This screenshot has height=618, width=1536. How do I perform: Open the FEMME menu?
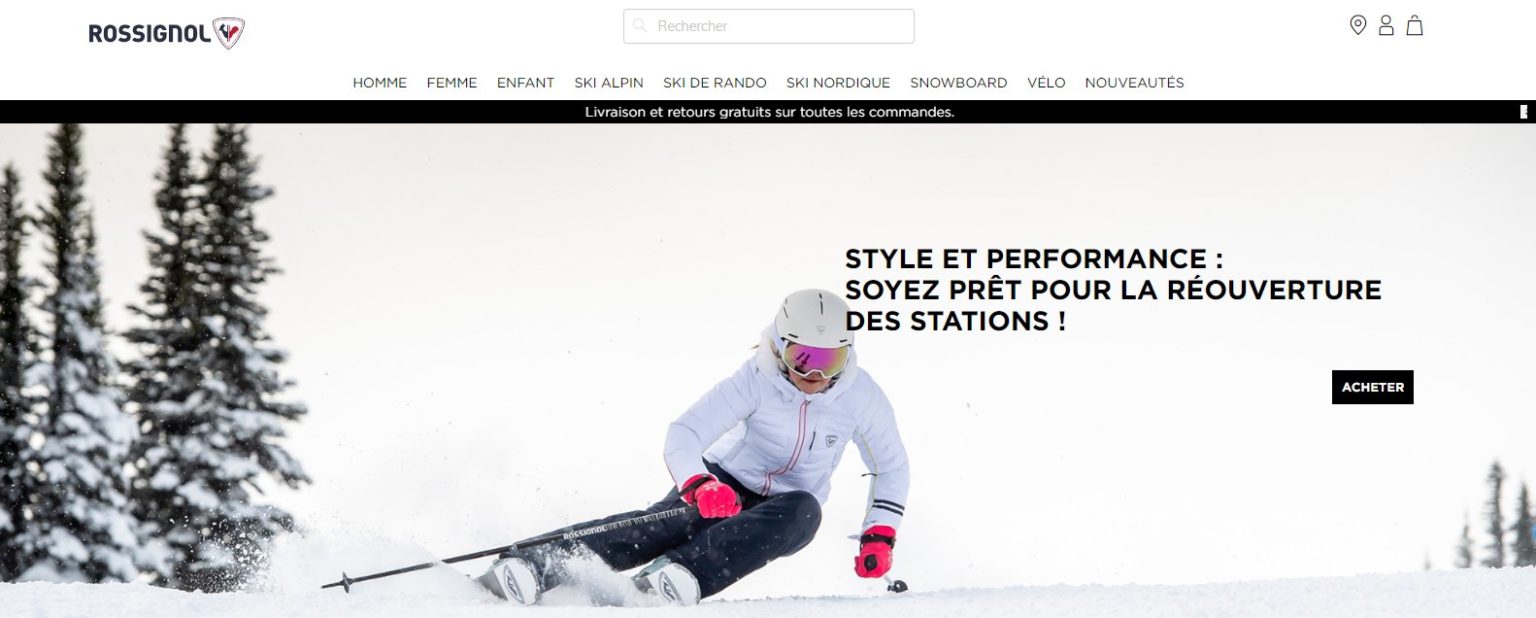(x=452, y=83)
